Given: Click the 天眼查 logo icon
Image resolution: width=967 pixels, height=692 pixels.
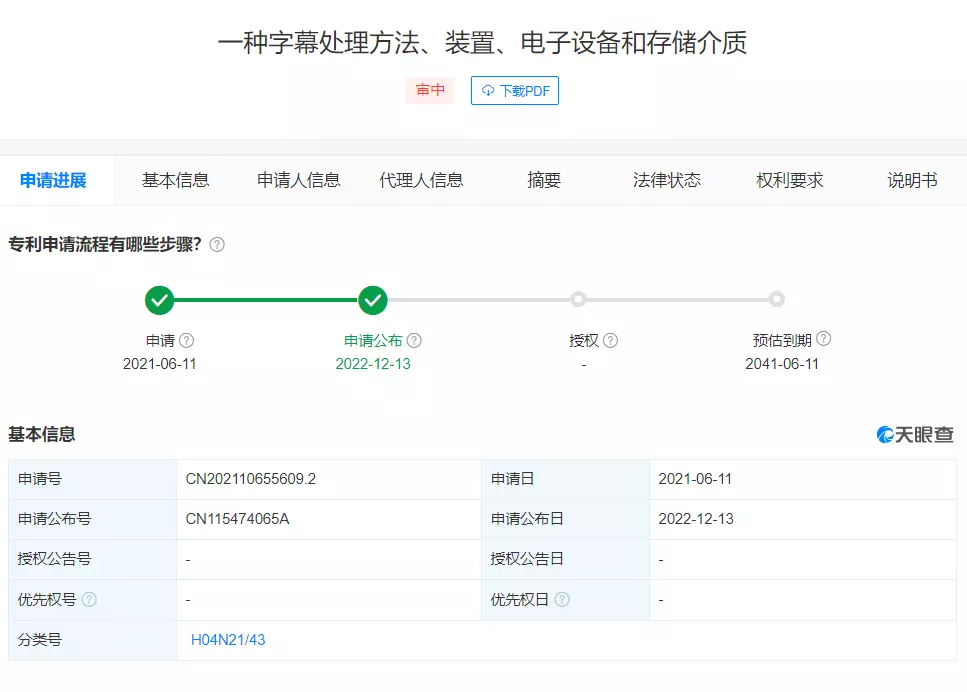Looking at the screenshot, I should click(x=883, y=435).
